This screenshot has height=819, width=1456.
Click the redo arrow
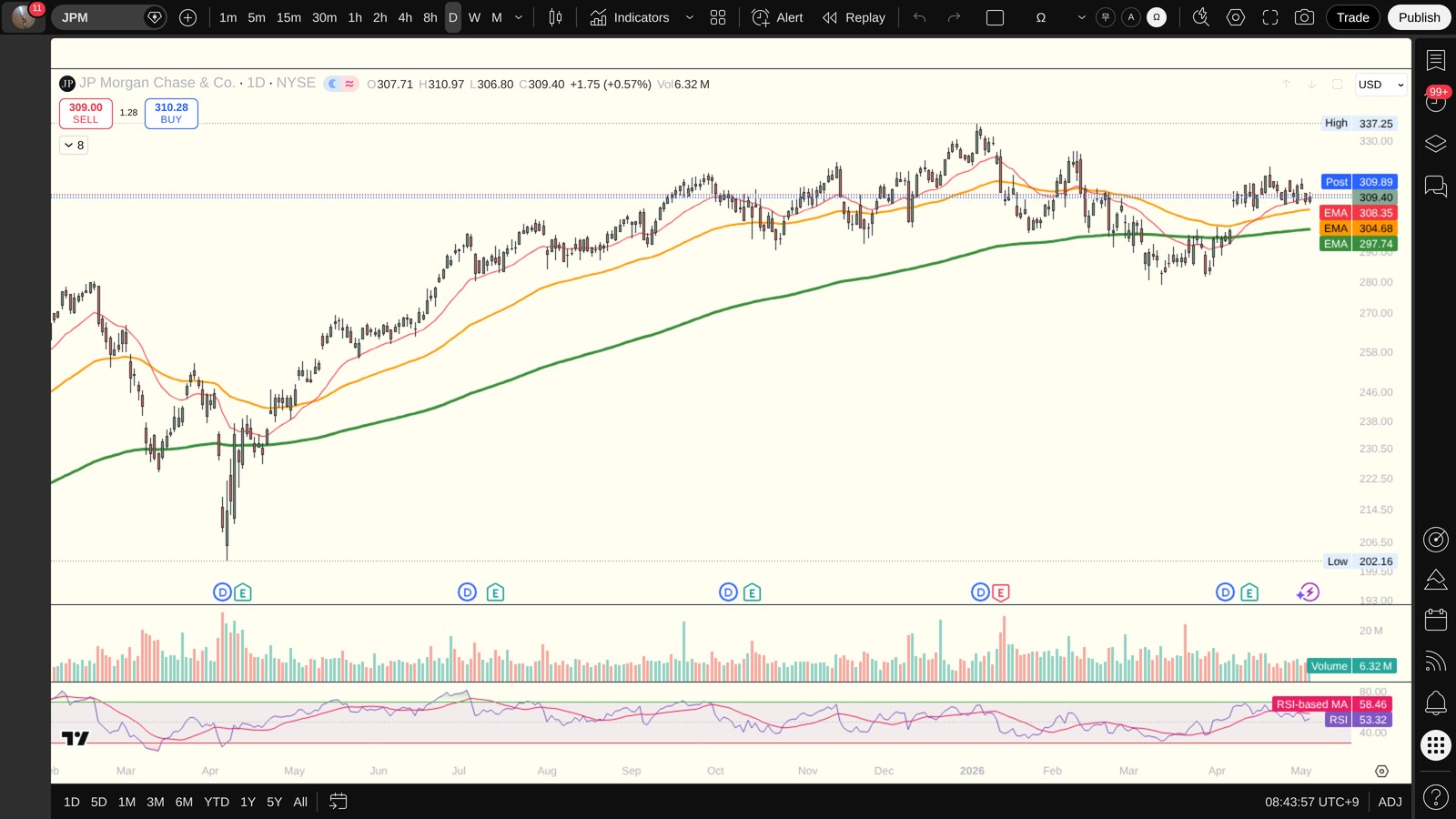click(x=954, y=17)
